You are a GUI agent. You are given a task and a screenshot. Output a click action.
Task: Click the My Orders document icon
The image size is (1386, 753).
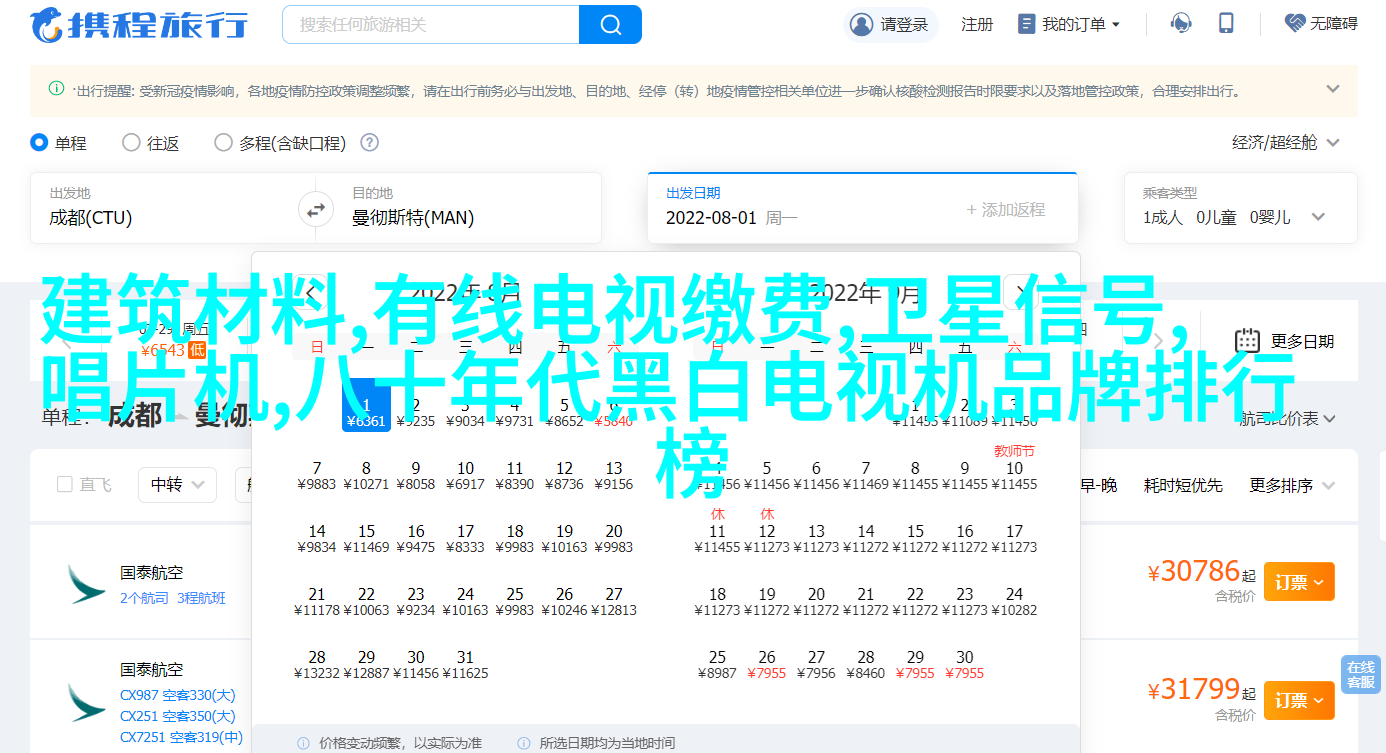(1026, 24)
